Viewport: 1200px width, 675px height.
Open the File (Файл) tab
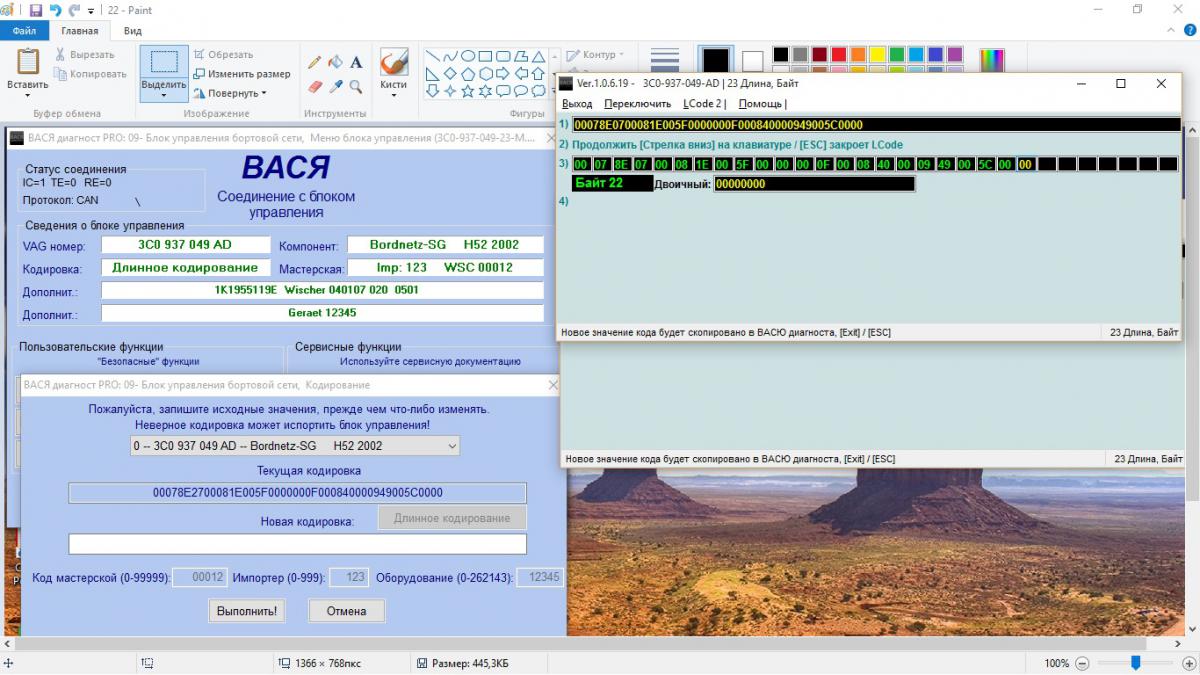[24, 31]
